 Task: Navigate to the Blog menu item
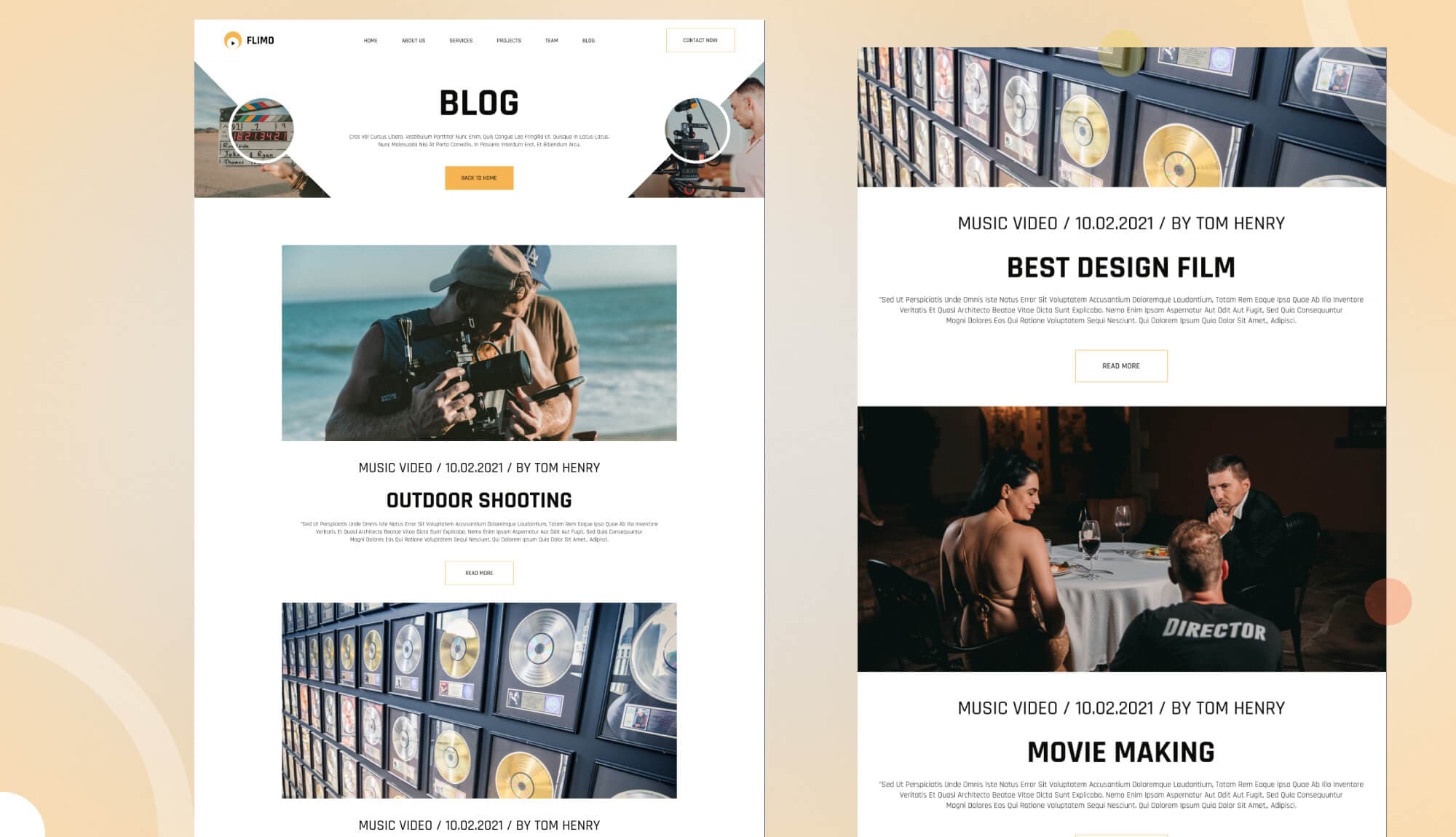[588, 41]
